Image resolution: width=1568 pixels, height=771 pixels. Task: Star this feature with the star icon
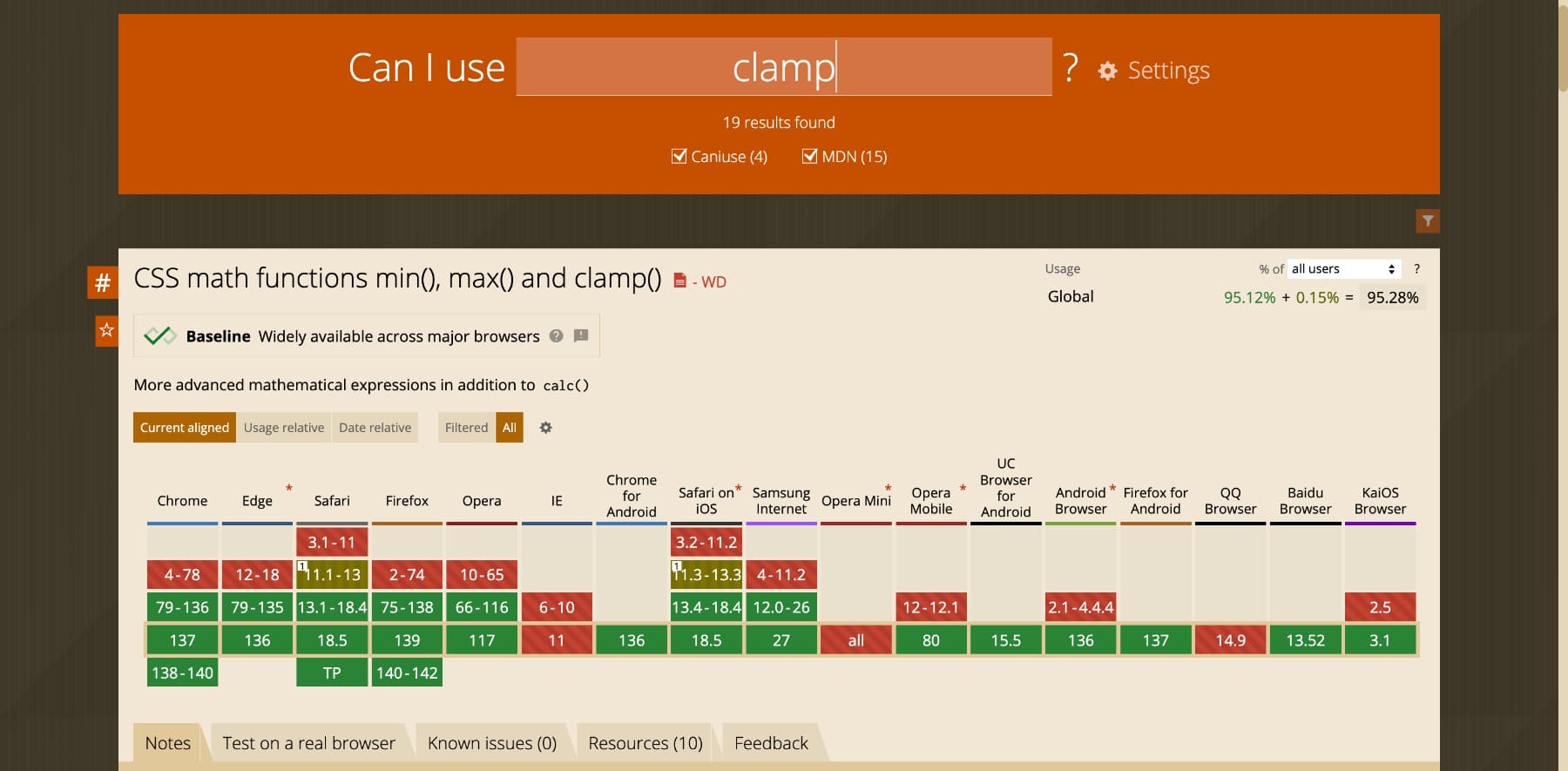106,330
